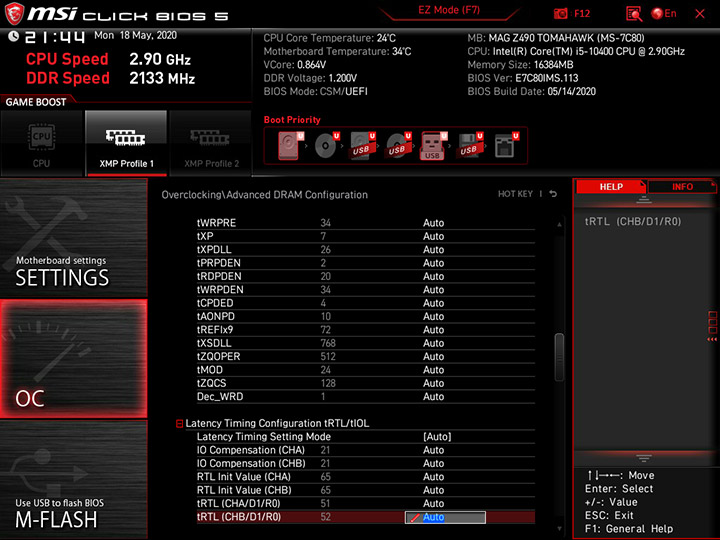This screenshot has height=540, width=720.
Task: Select the tAONPD timing row
Action: click(366, 316)
